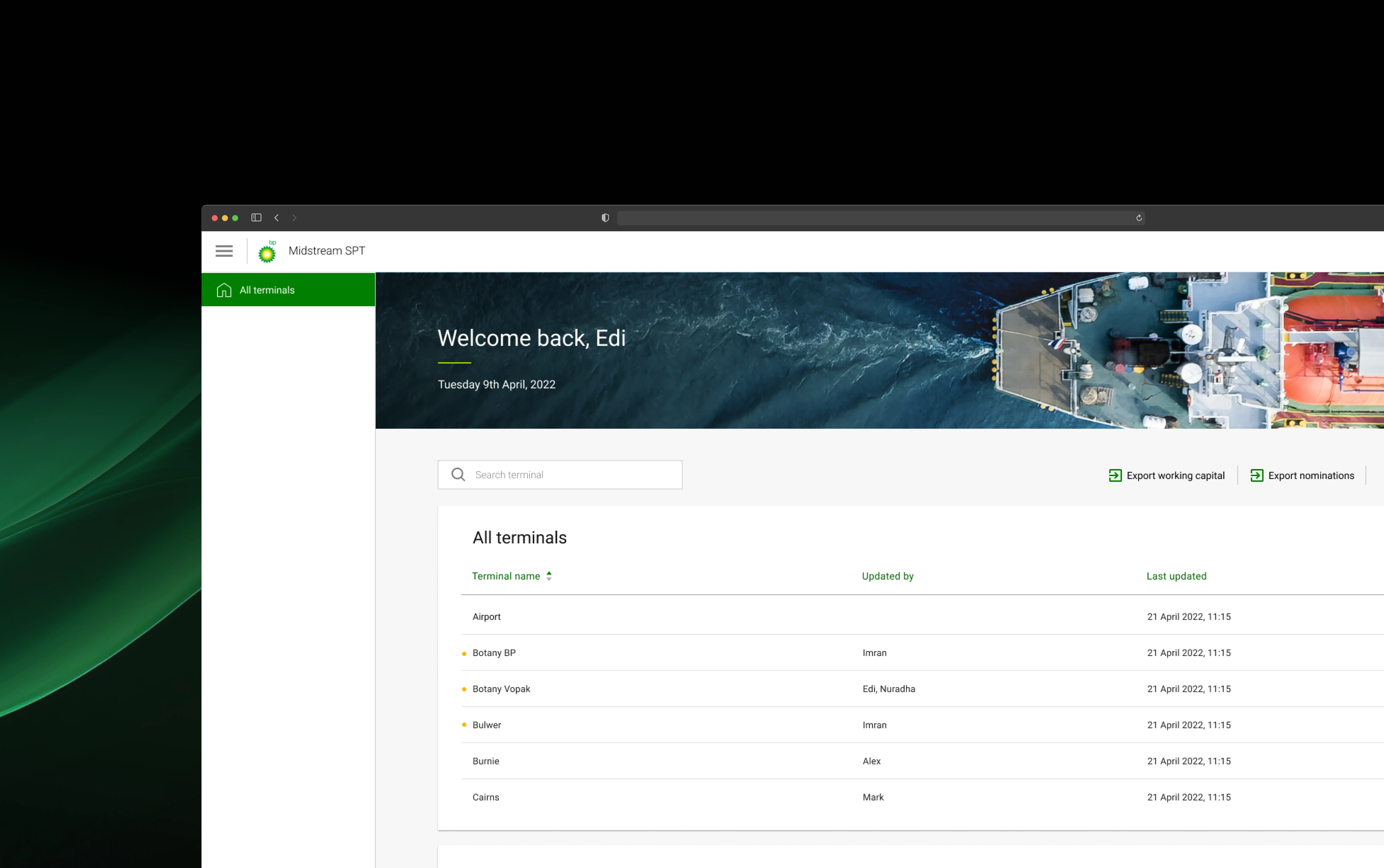The image size is (1384, 868).
Task: Go back using browser back arrow
Action: pyautogui.click(x=277, y=218)
